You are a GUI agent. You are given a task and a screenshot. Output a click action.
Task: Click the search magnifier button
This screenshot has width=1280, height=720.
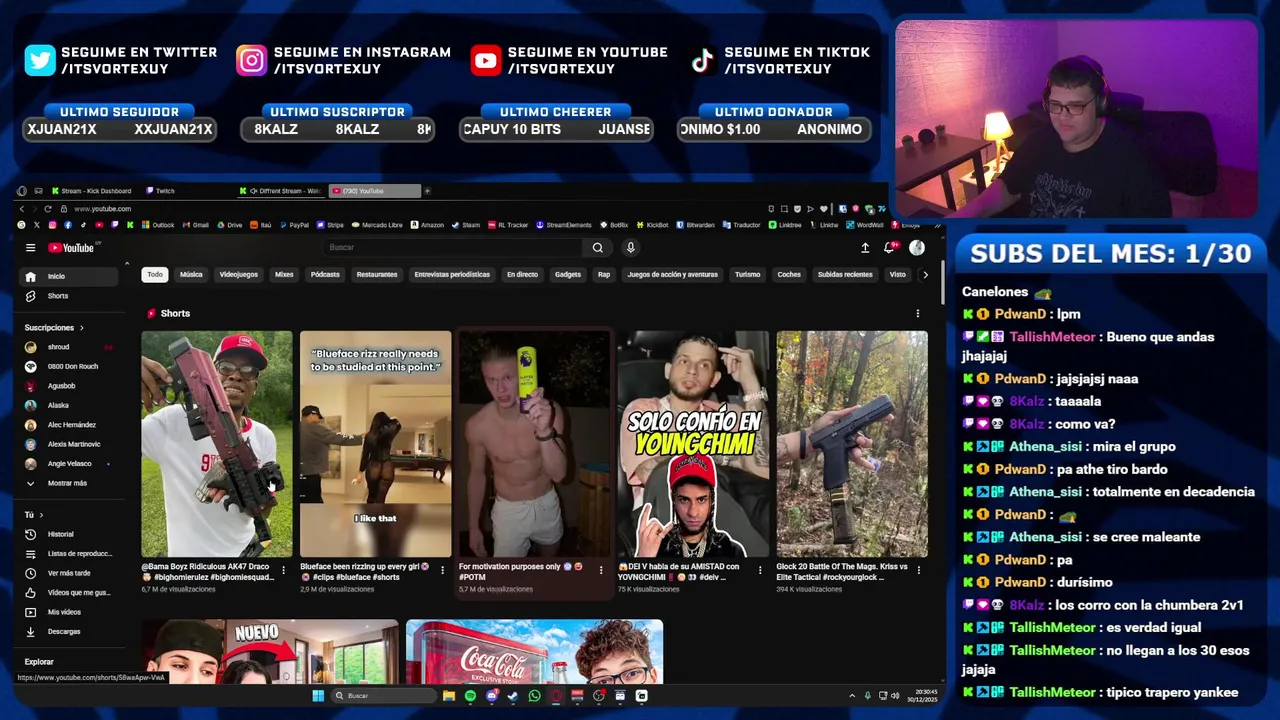click(x=598, y=248)
